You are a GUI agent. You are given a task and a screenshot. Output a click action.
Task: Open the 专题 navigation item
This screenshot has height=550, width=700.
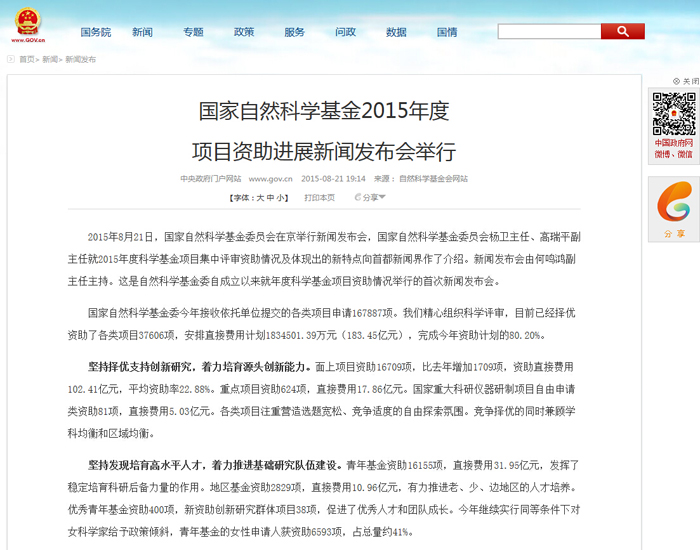click(x=193, y=32)
